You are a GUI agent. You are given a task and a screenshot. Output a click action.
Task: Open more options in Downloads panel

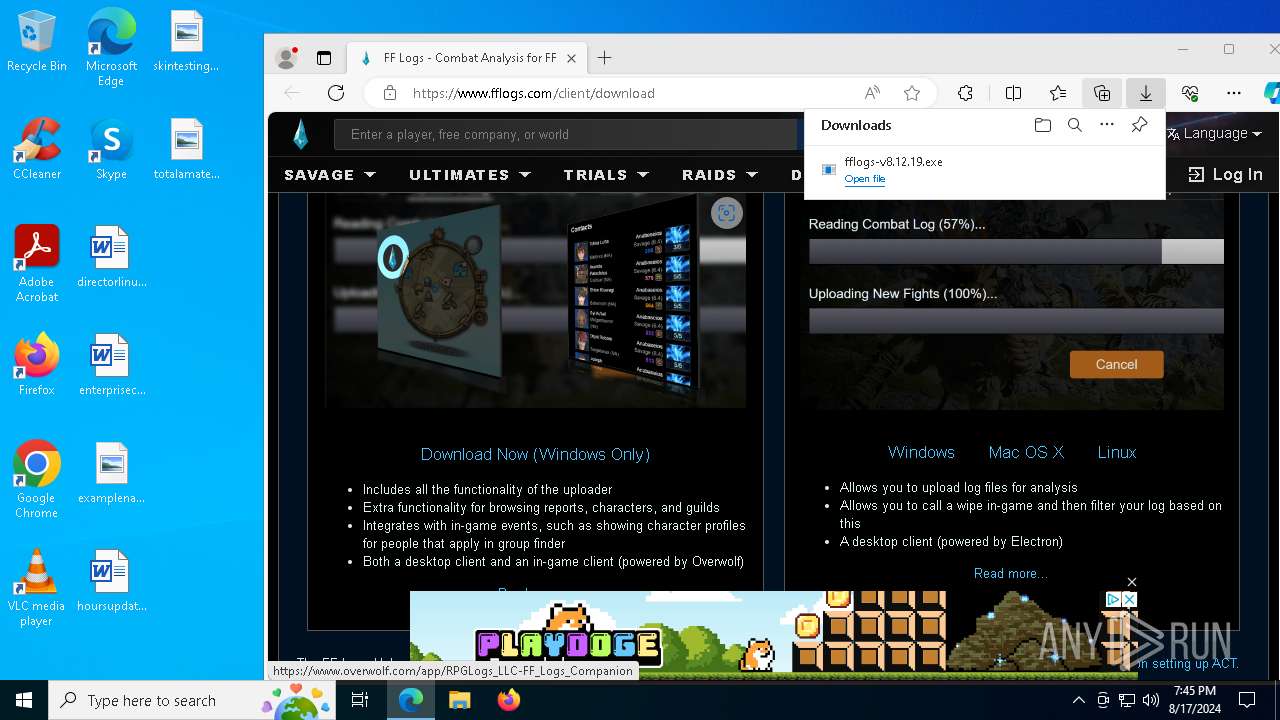click(1107, 125)
